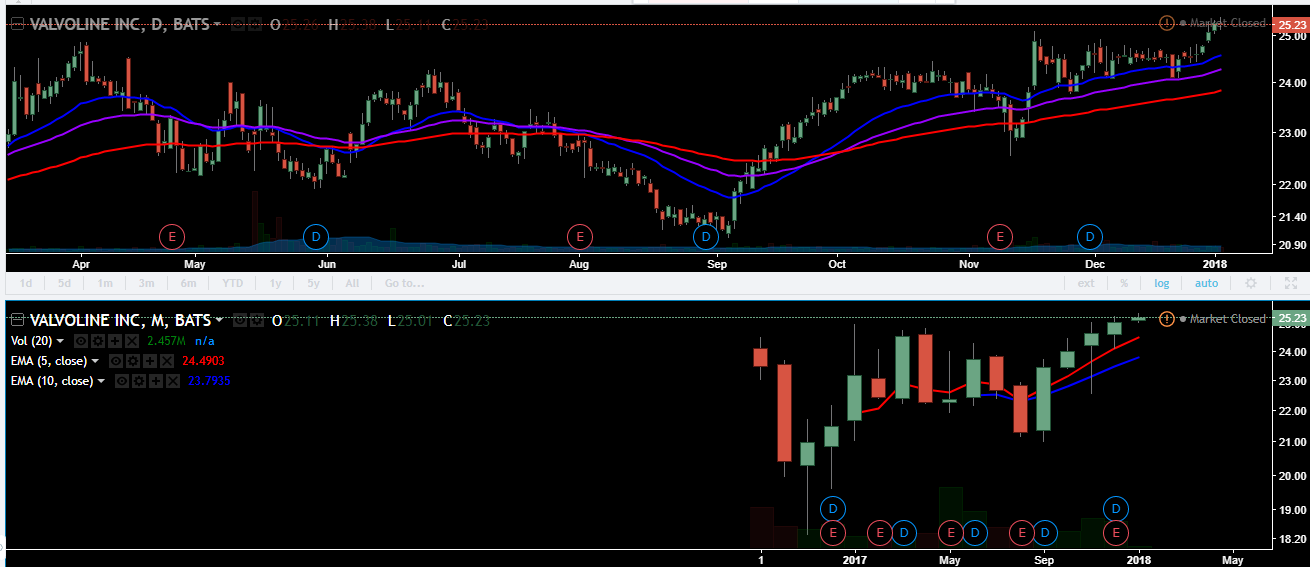Open settings gear for Vol (20)

click(x=98, y=341)
